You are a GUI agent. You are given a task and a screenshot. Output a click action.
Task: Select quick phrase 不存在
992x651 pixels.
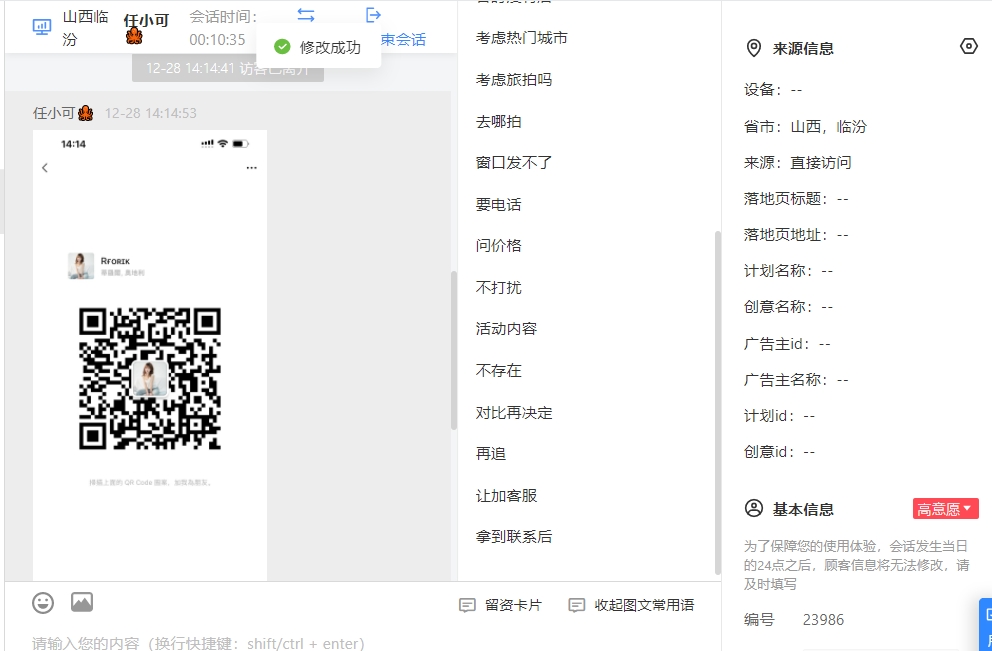coord(499,370)
